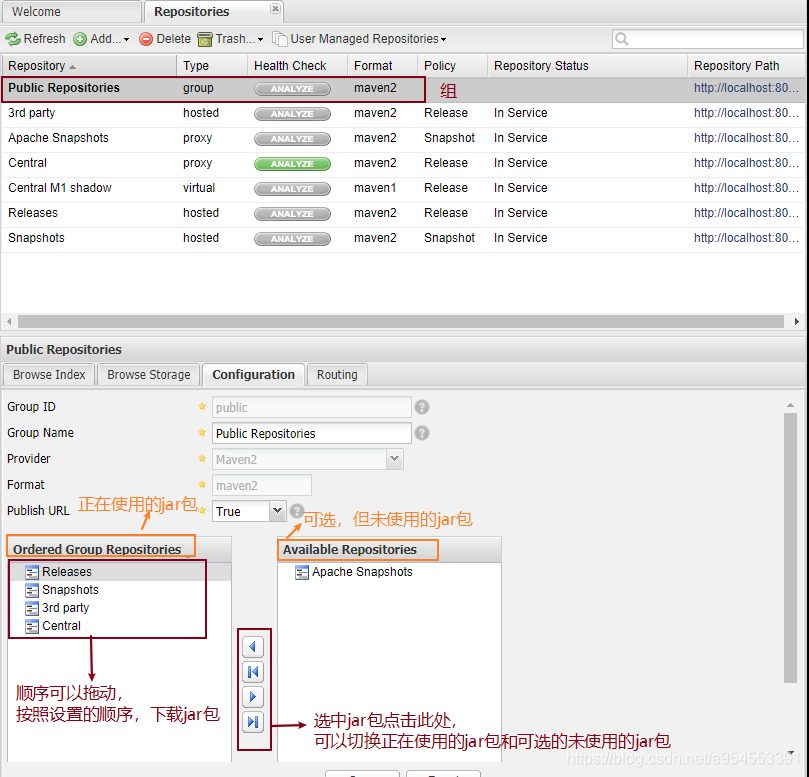Click the magnifier icon in search box

(x=622, y=39)
